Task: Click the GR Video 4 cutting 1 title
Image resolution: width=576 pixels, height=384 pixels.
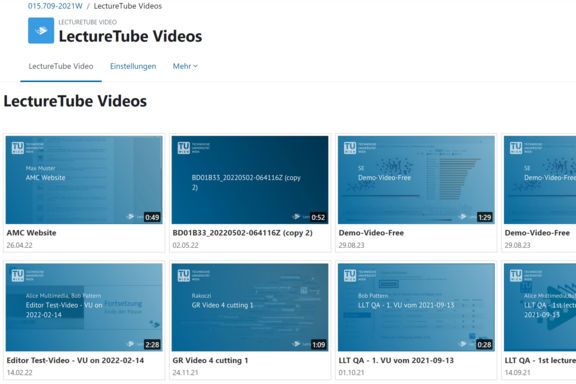Action: 210,360
